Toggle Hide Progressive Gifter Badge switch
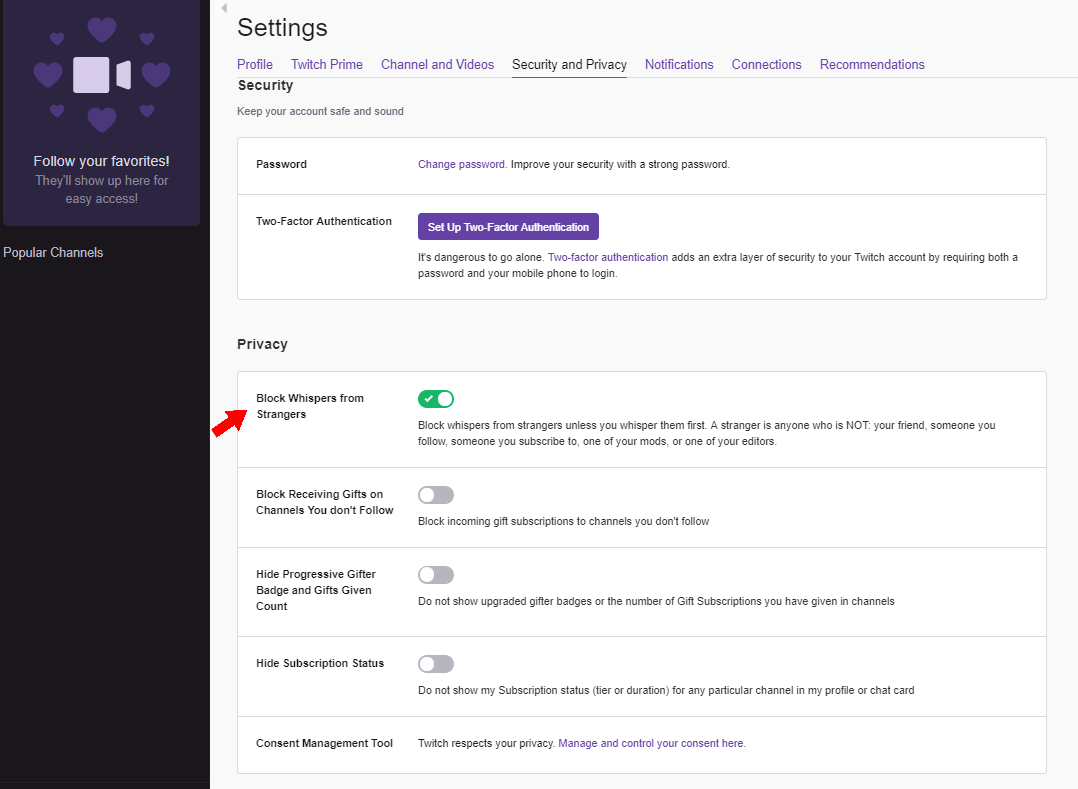The image size is (1078, 789). (x=436, y=575)
